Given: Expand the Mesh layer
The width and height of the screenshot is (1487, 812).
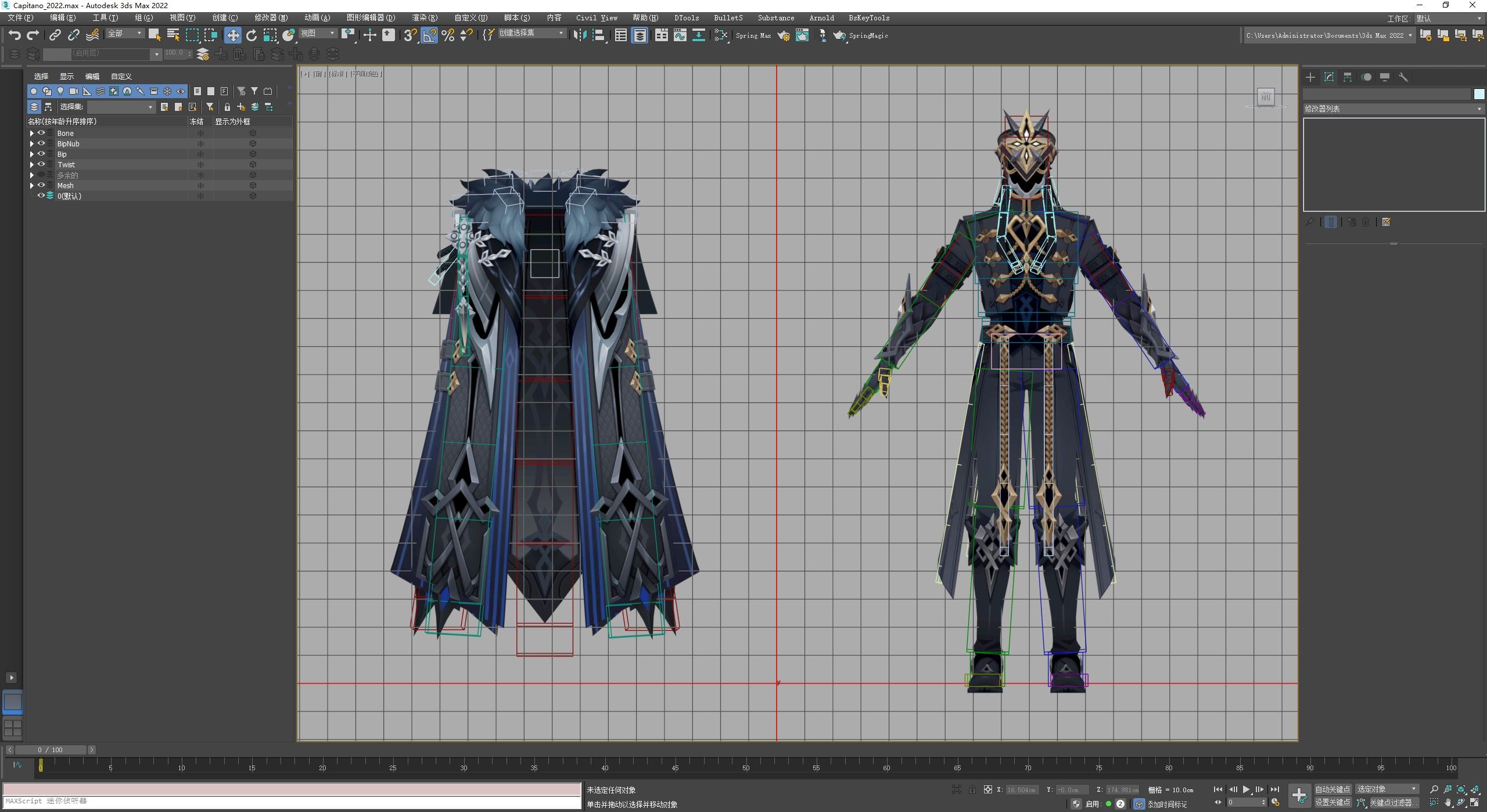Looking at the screenshot, I should (x=31, y=186).
